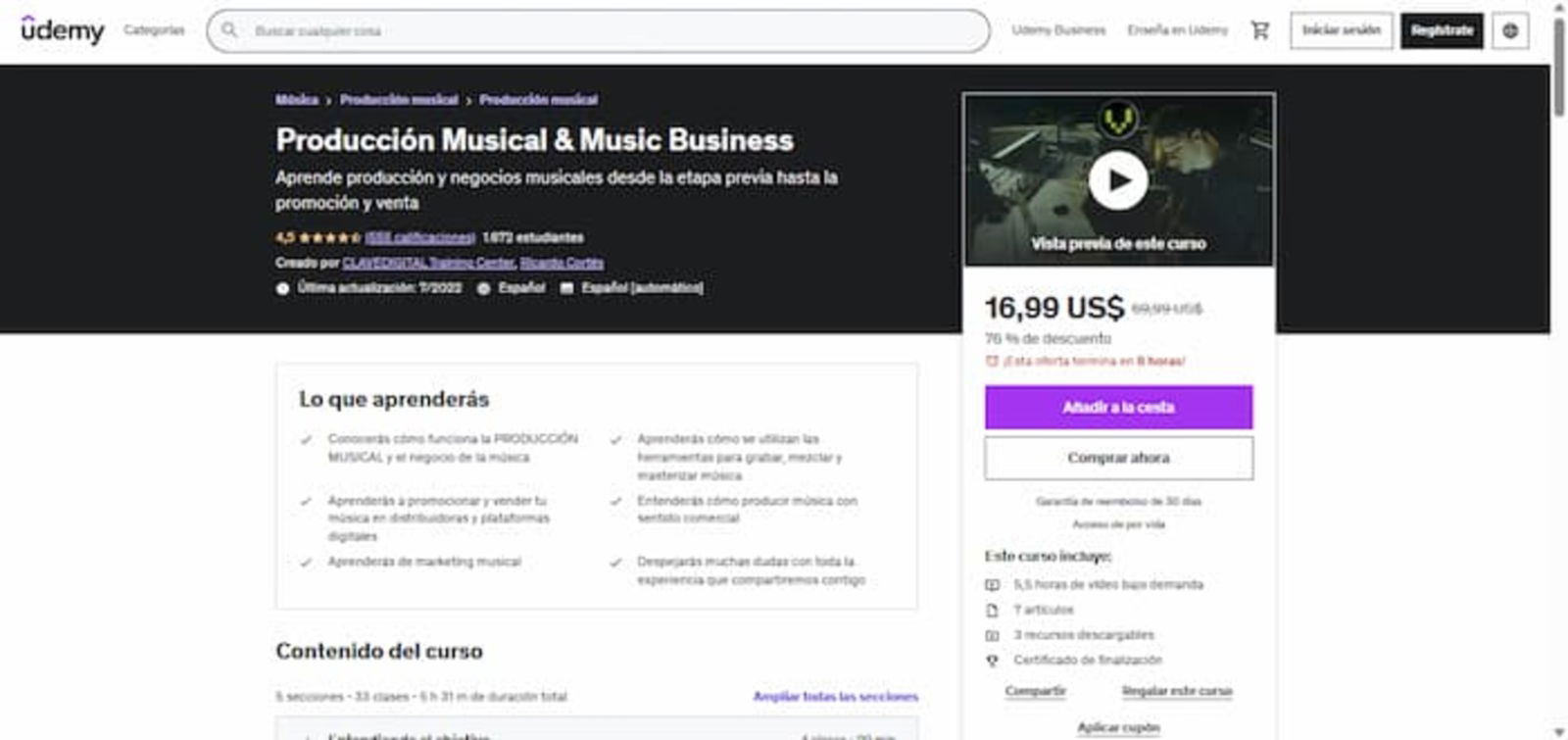
Task: Click the Iniciar sesión button
Action: tap(1341, 30)
